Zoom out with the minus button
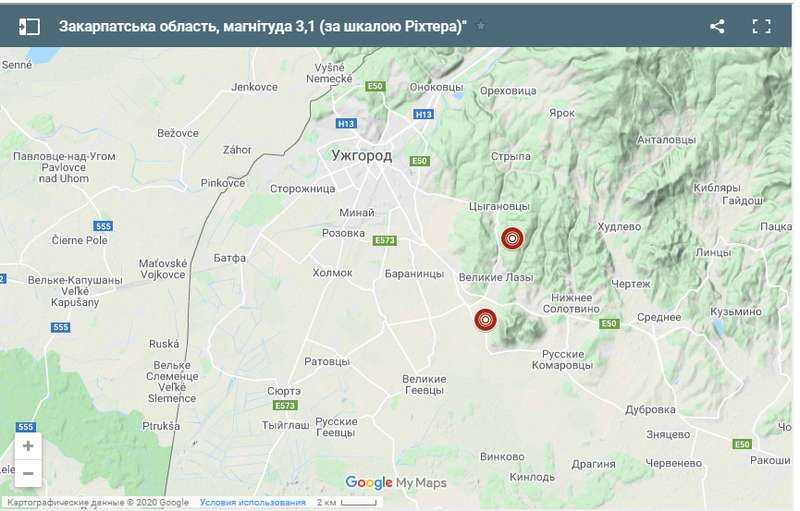 [28, 473]
